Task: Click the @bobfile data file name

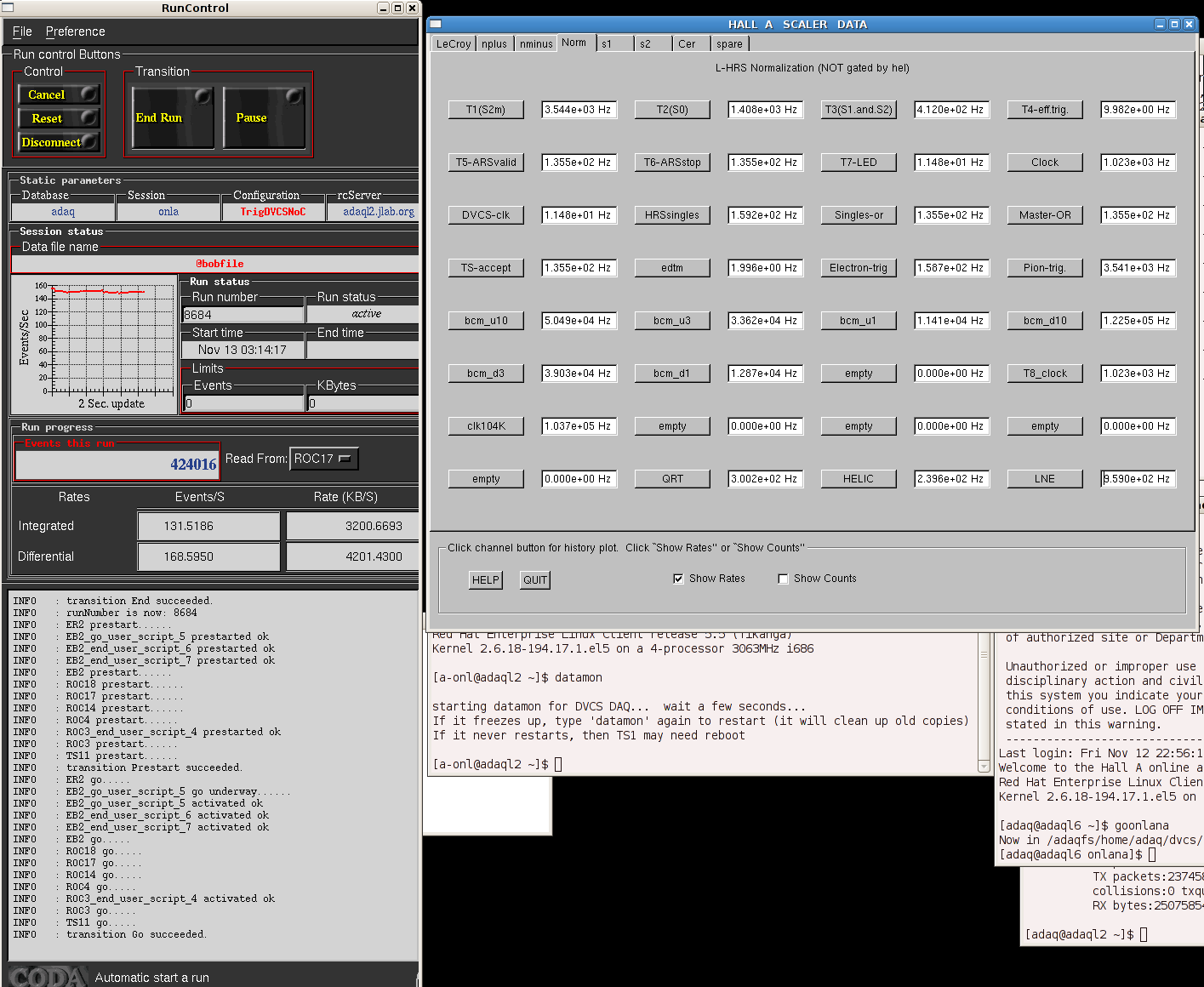Action: click(x=220, y=264)
